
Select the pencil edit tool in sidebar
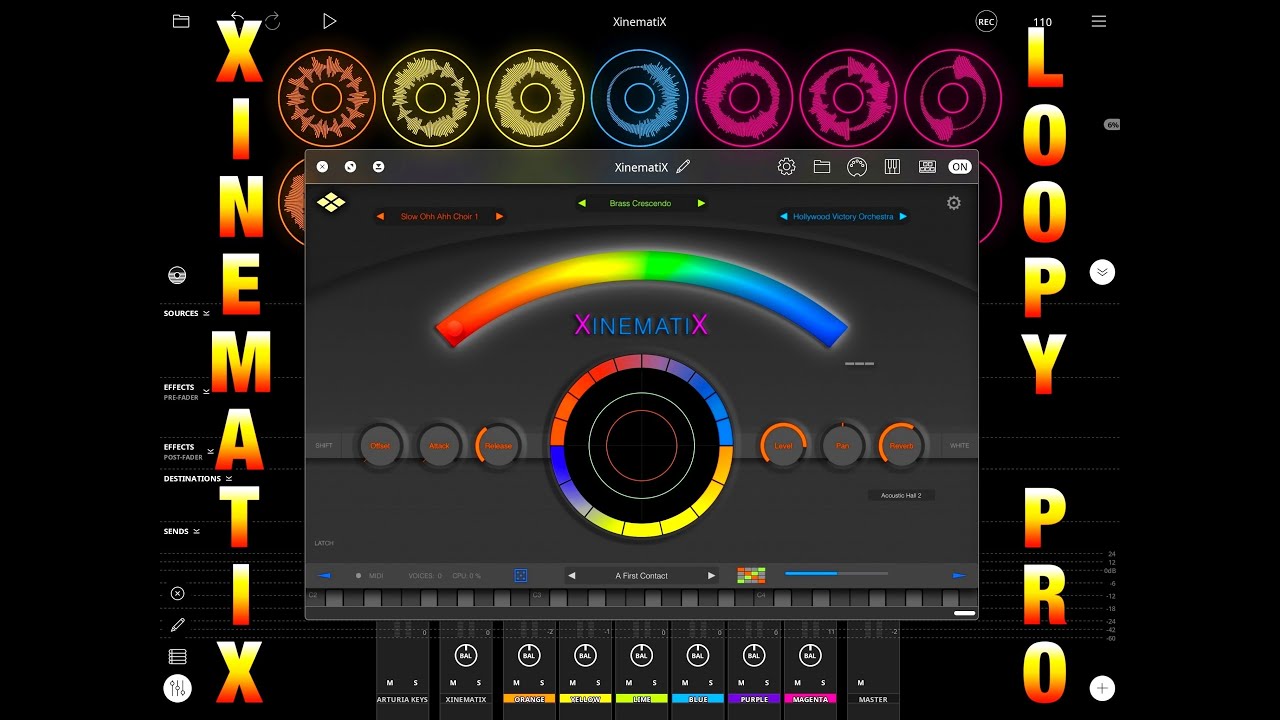coord(178,625)
